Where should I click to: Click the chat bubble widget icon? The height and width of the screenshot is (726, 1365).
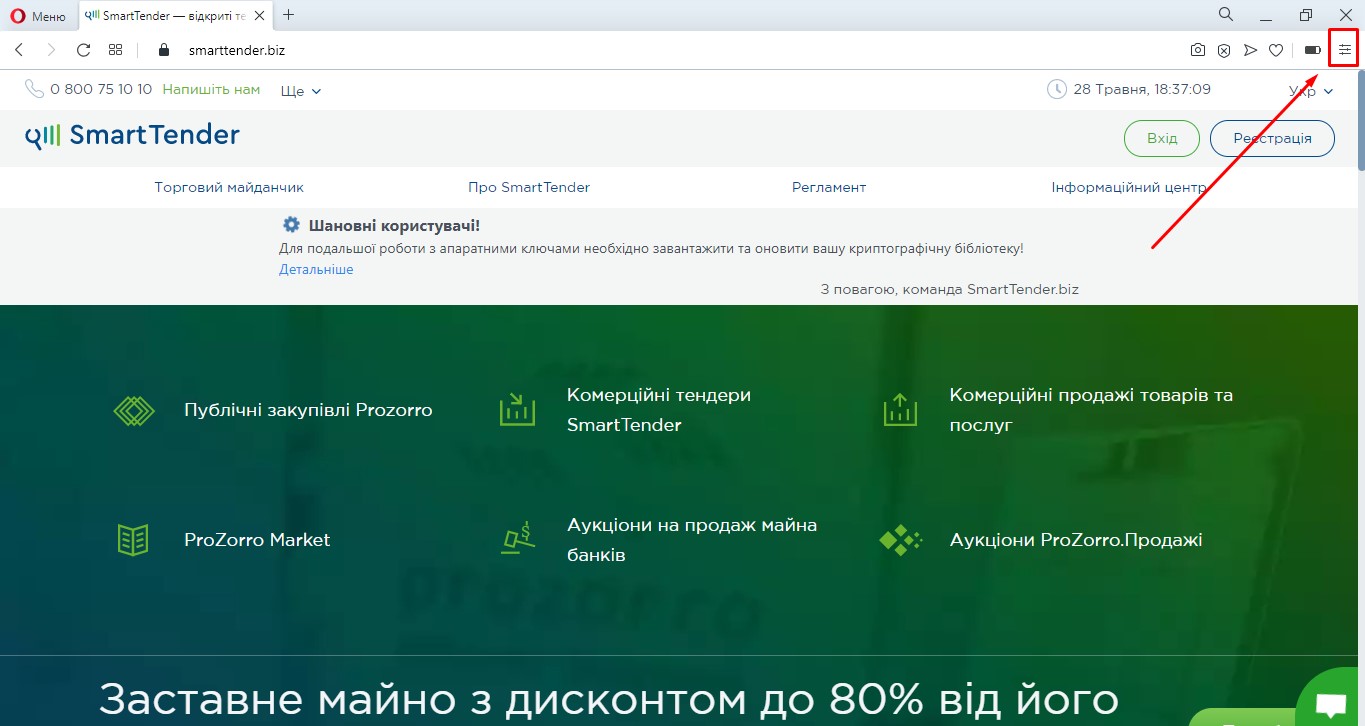point(1331,702)
